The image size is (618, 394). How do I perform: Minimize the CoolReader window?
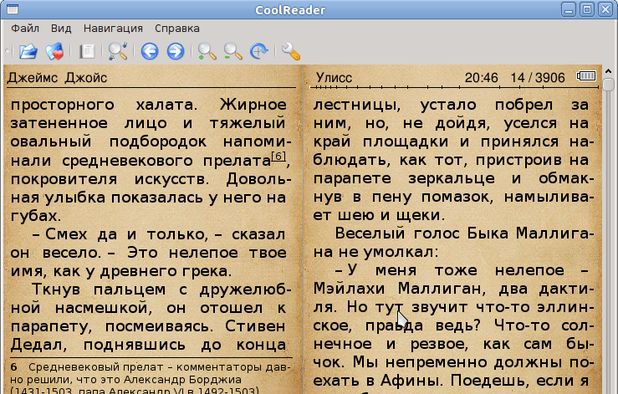568,9
